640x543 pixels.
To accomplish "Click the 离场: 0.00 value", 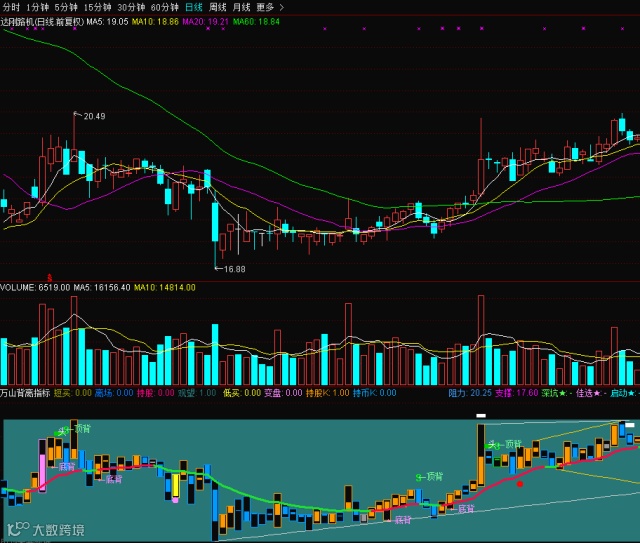I will pyautogui.click(x=114, y=393).
